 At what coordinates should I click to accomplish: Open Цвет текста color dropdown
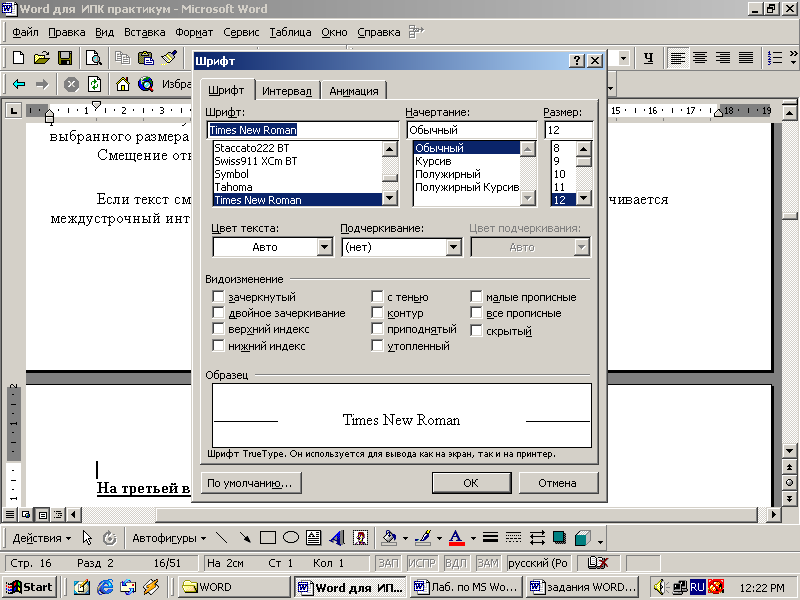click(324, 247)
